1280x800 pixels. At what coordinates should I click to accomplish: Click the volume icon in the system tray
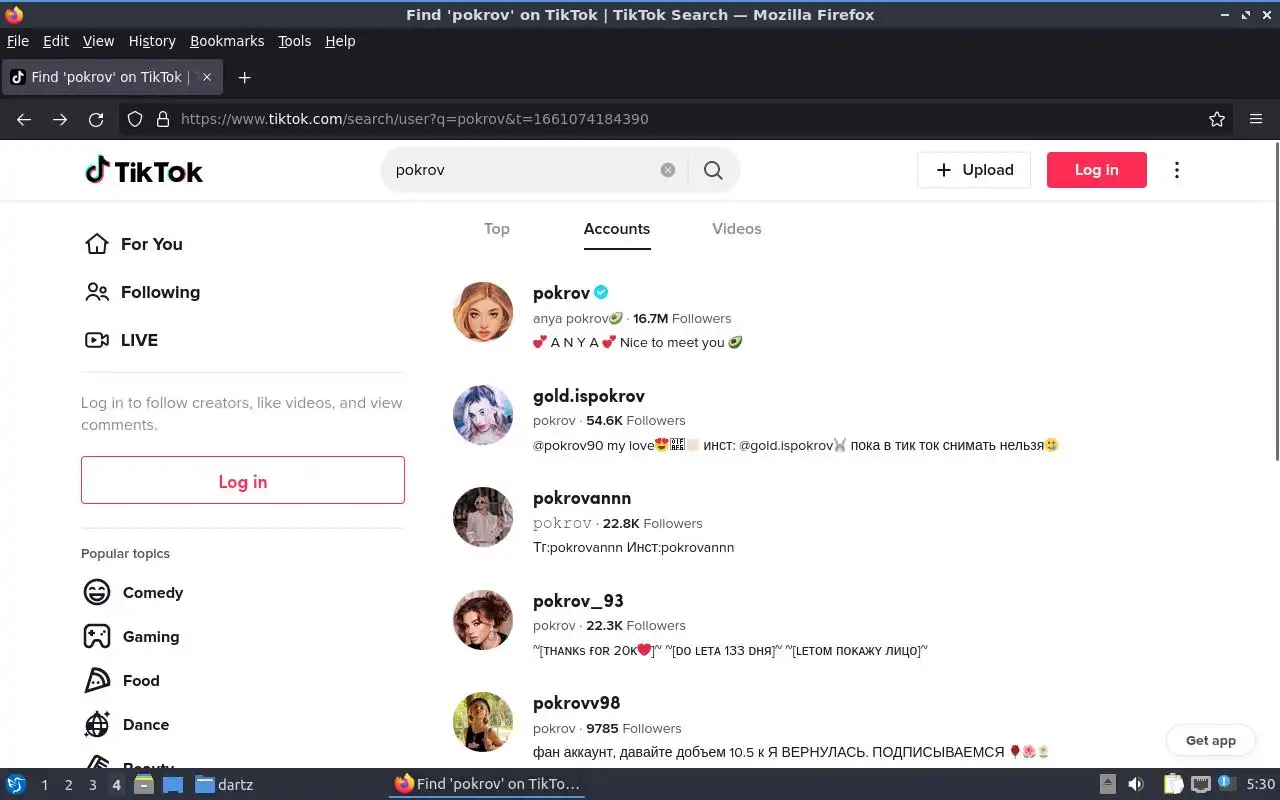[1136, 784]
